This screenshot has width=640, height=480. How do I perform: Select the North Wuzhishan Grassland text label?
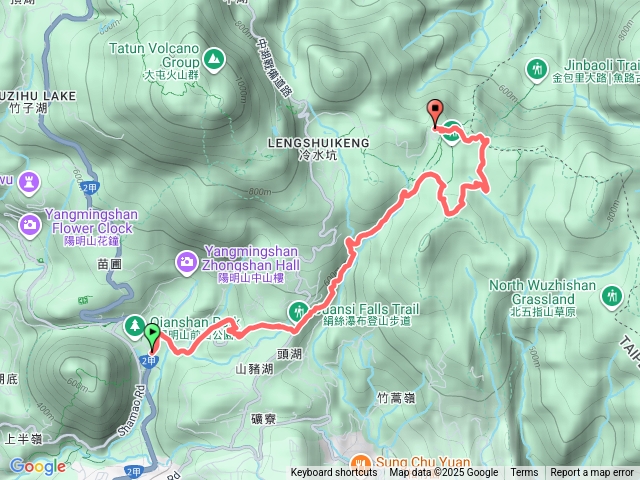point(542,298)
